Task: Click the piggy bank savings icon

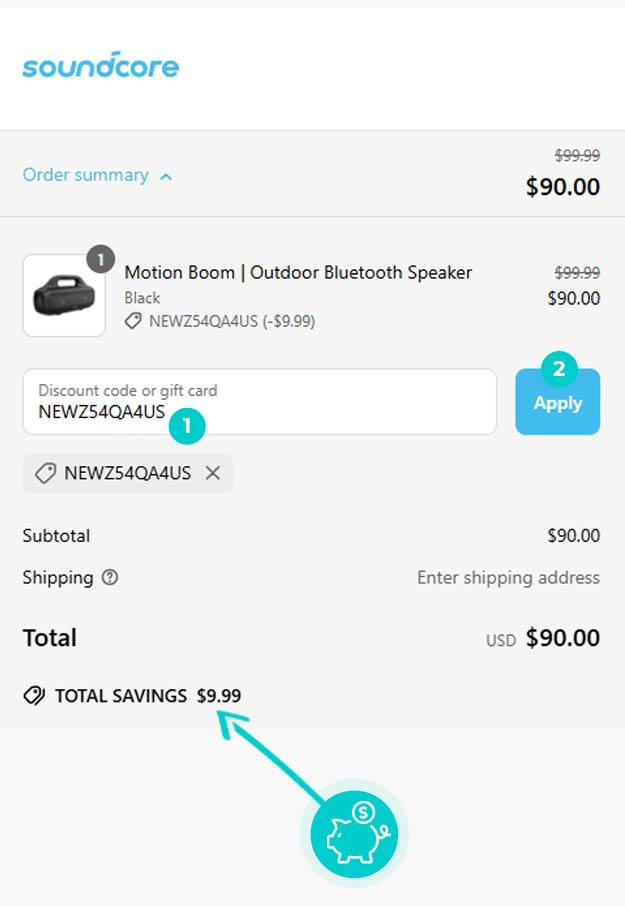Action: (354, 834)
